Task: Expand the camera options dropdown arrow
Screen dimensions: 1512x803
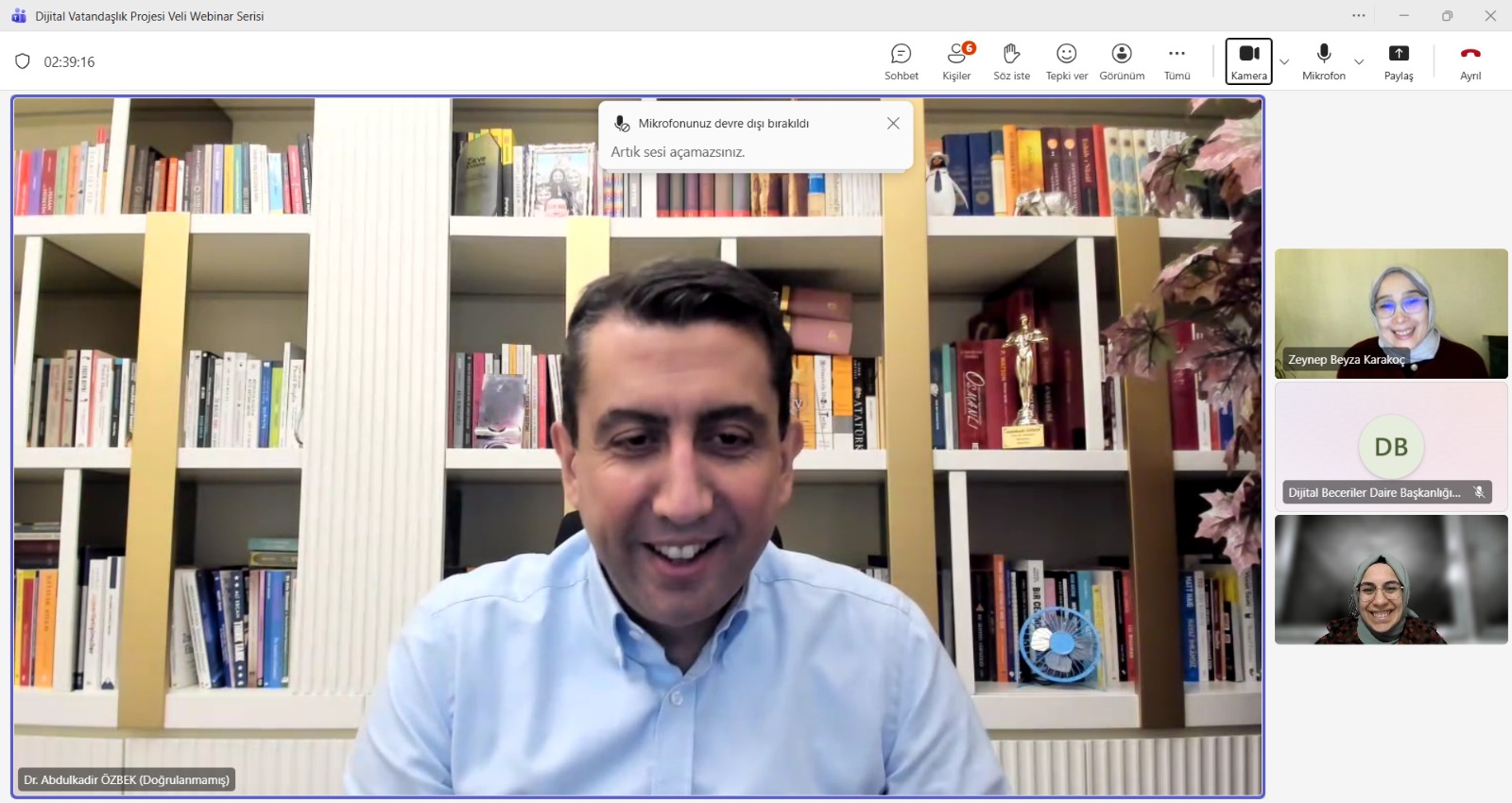Action: [x=1284, y=62]
